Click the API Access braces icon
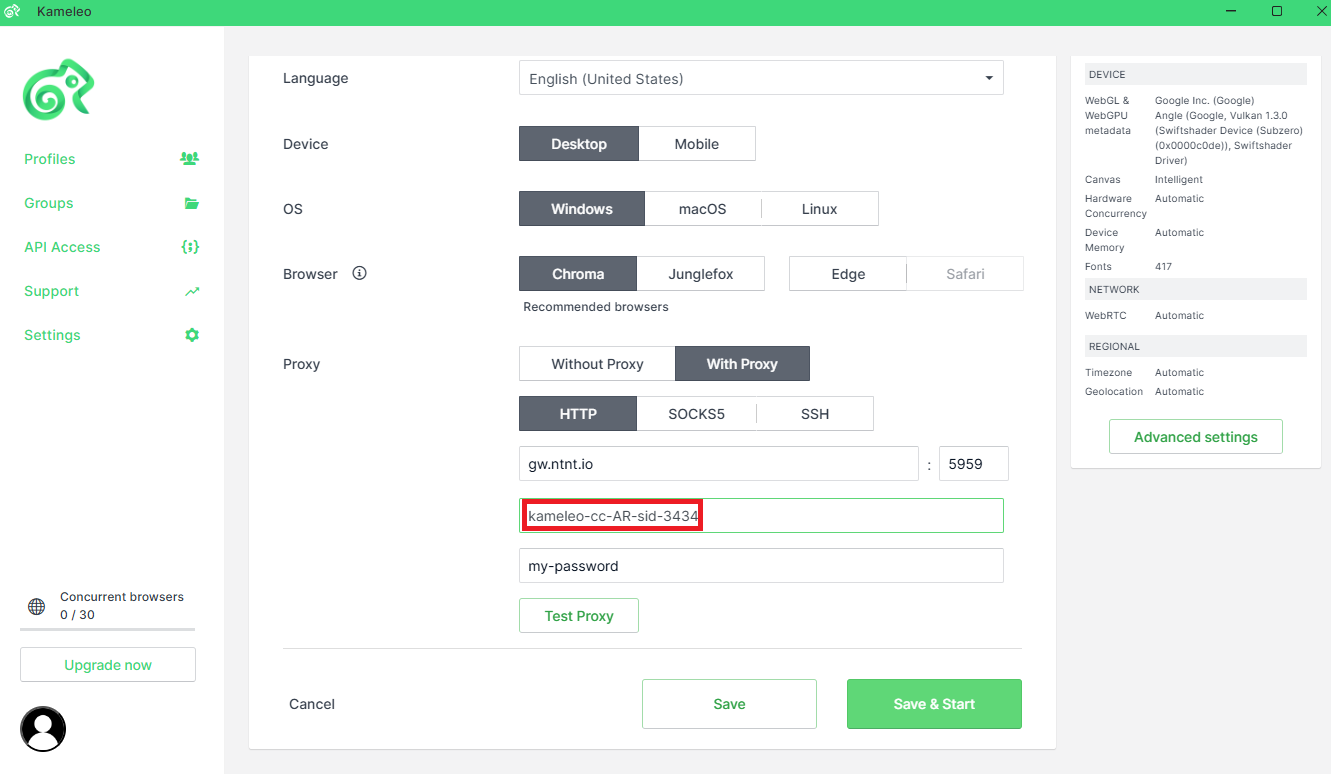This screenshot has width=1331, height=774. (190, 247)
